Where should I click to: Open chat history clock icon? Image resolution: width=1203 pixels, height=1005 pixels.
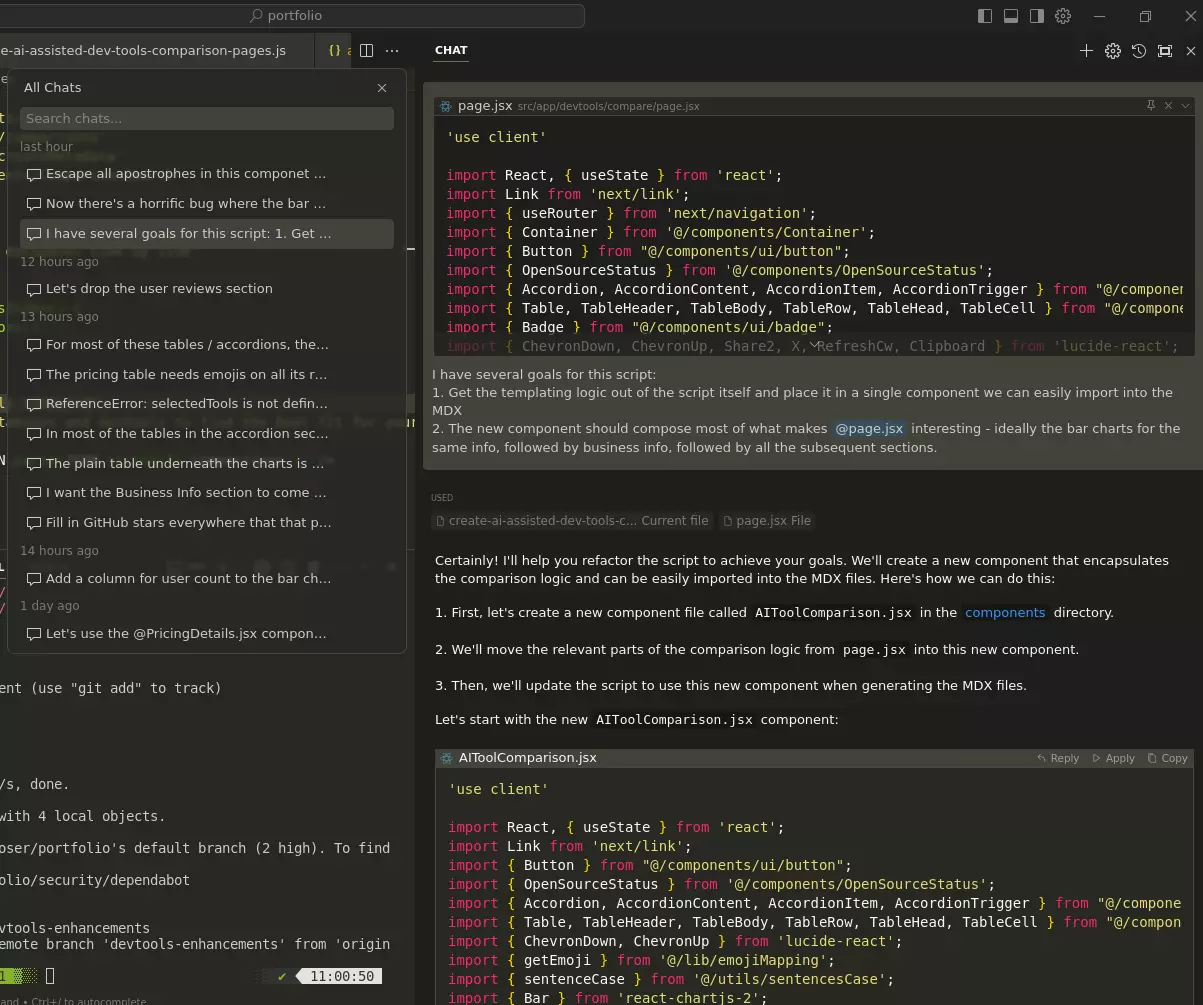click(1138, 51)
